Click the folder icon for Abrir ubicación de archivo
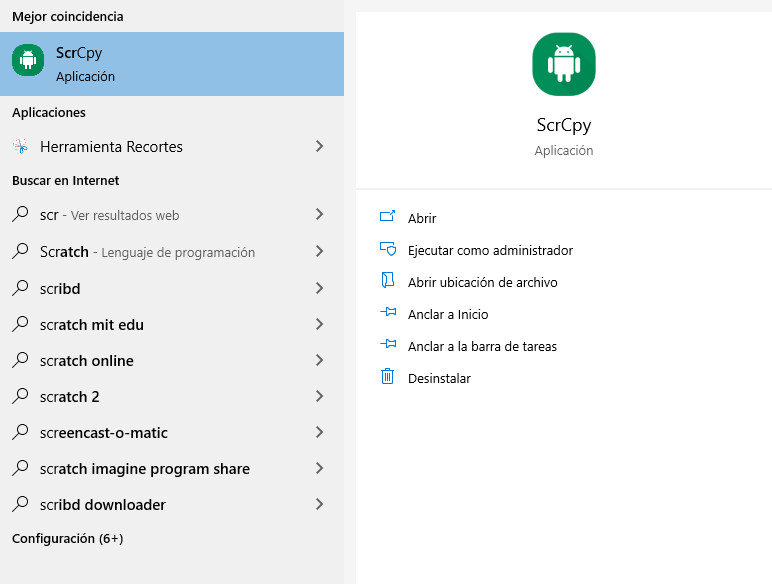The height and width of the screenshot is (584, 772). click(387, 280)
